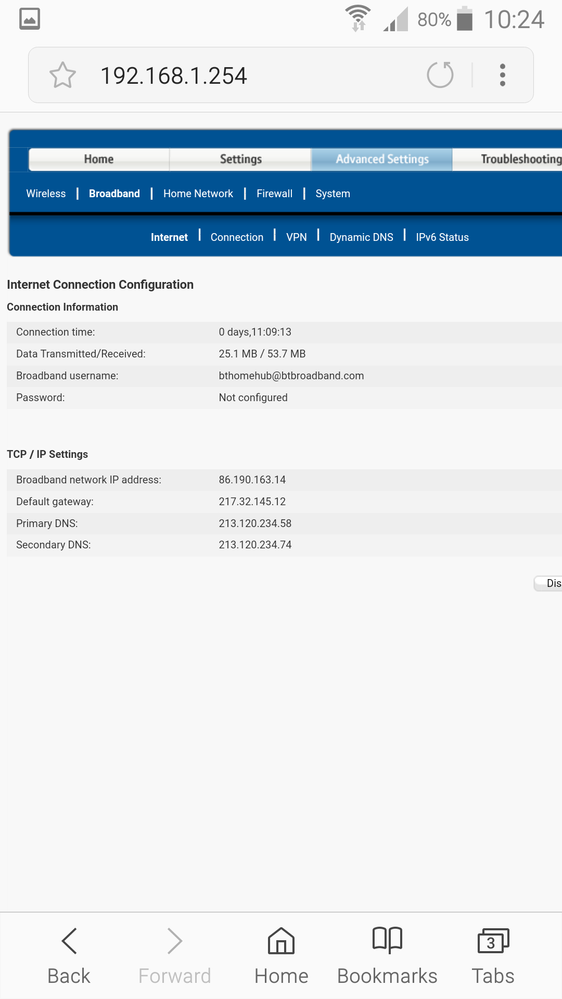
Task: Open the System section link
Action: [333, 194]
